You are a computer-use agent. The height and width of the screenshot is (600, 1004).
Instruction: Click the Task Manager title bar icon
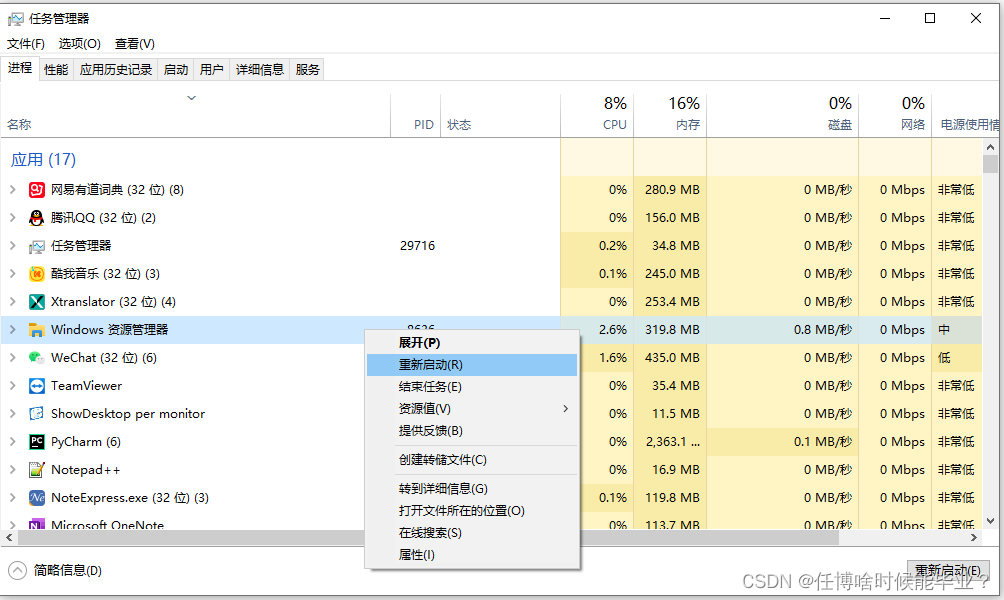click(x=15, y=19)
